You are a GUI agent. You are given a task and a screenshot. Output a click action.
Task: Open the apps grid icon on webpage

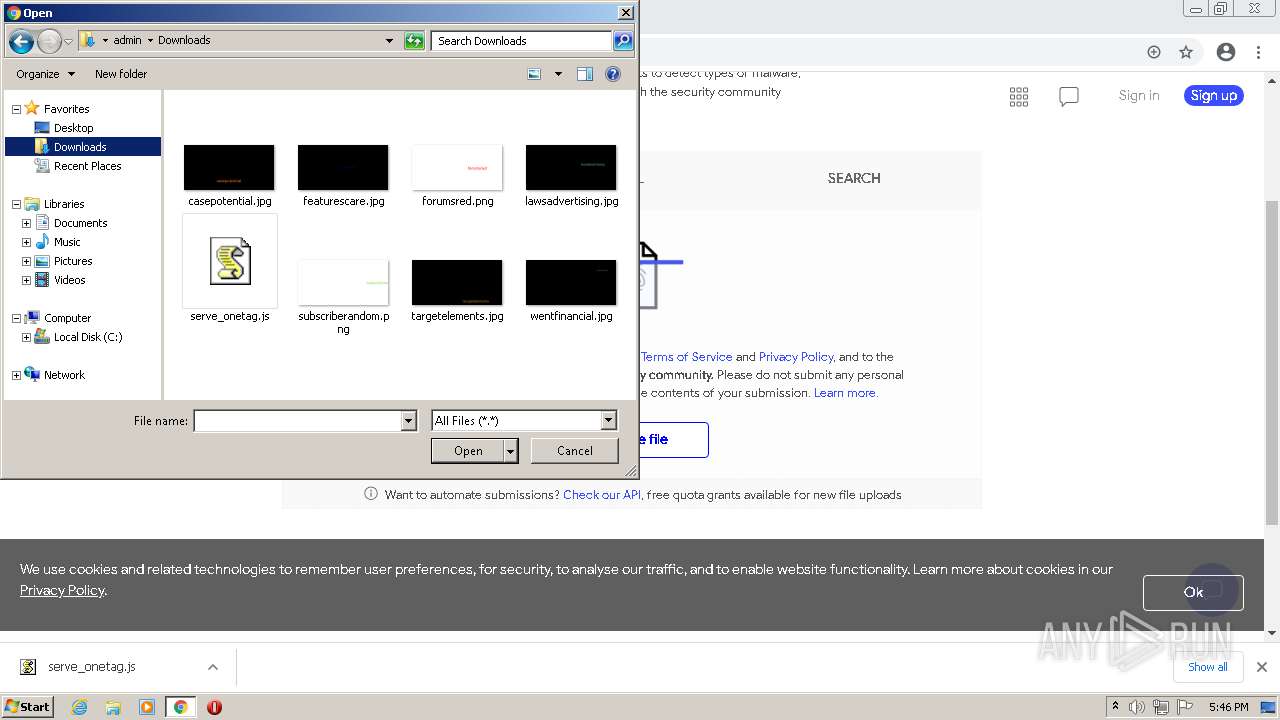tap(1019, 96)
